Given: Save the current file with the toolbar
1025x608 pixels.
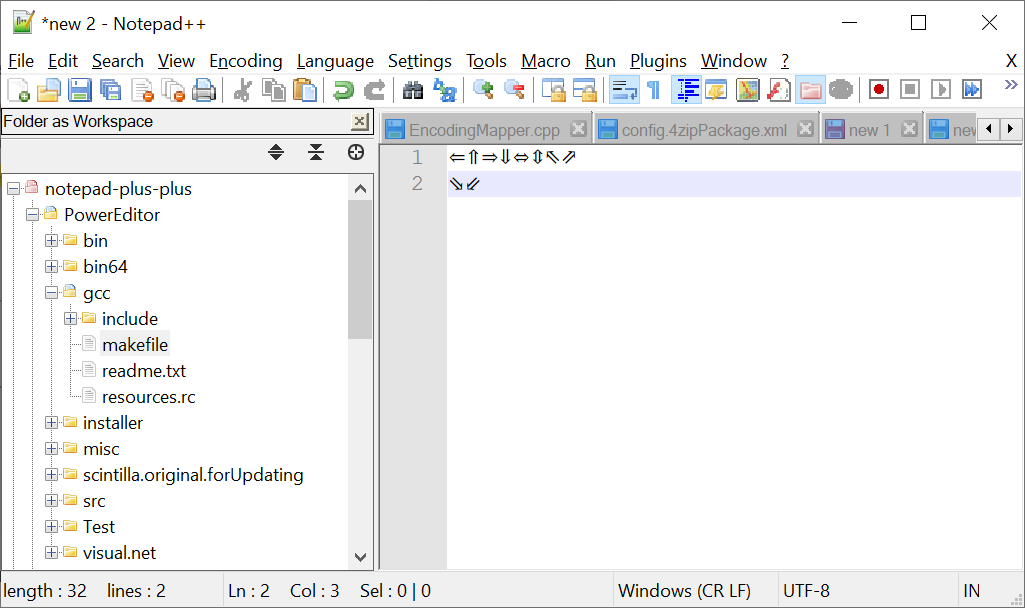Looking at the screenshot, I should (x=80, y=90).
